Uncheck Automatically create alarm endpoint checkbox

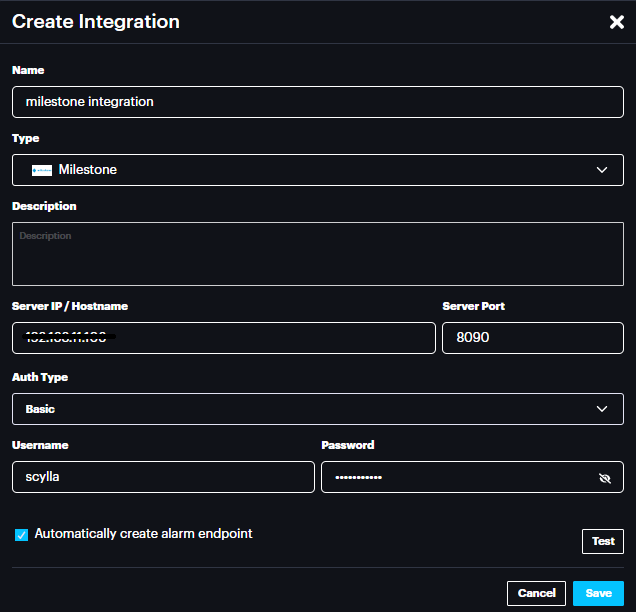[21, 535]
